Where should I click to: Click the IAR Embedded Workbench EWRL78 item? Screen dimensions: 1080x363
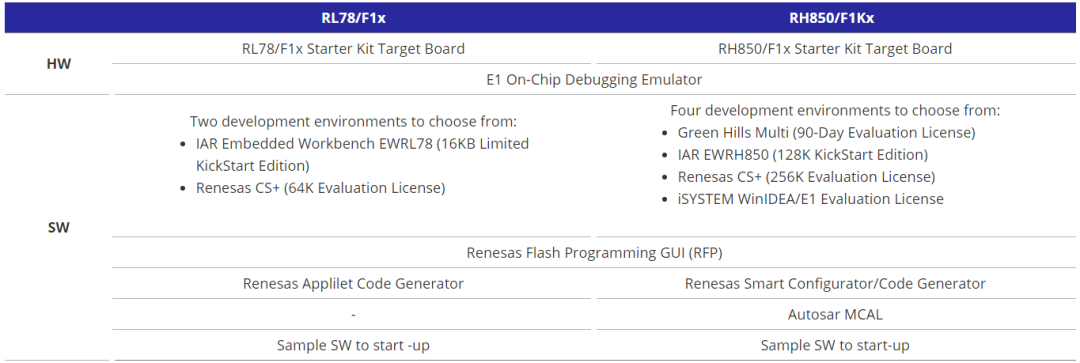[x=362, y=155]
